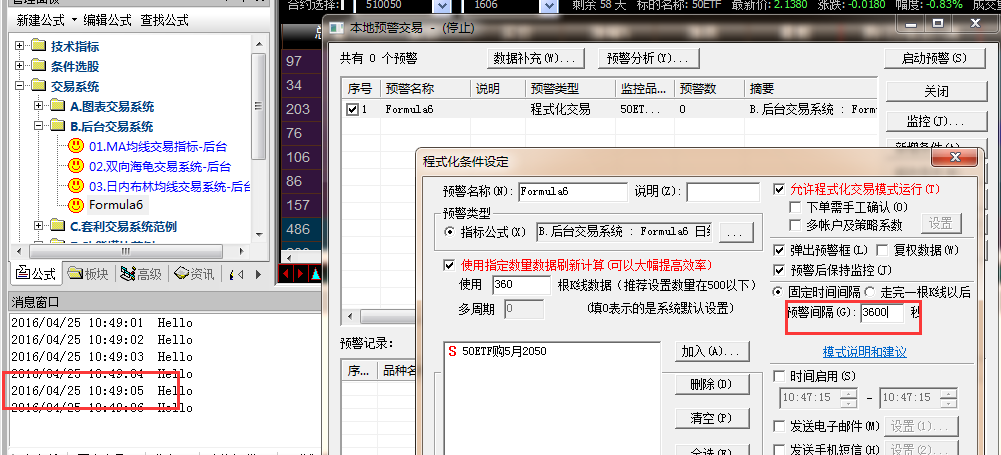Select the Formula6 smiley item
The width and height of the screenshot is (1001, 455).
pos(76,206)
